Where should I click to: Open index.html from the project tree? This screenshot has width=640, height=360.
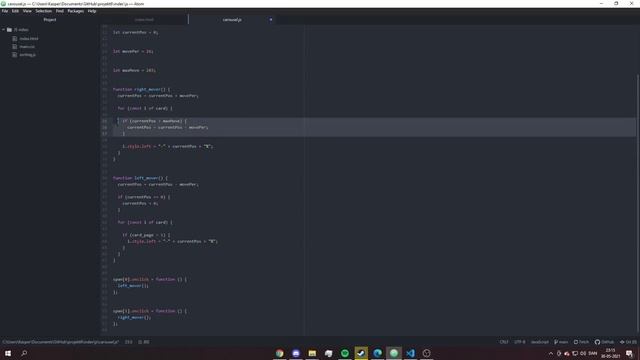tap(29, 39)
